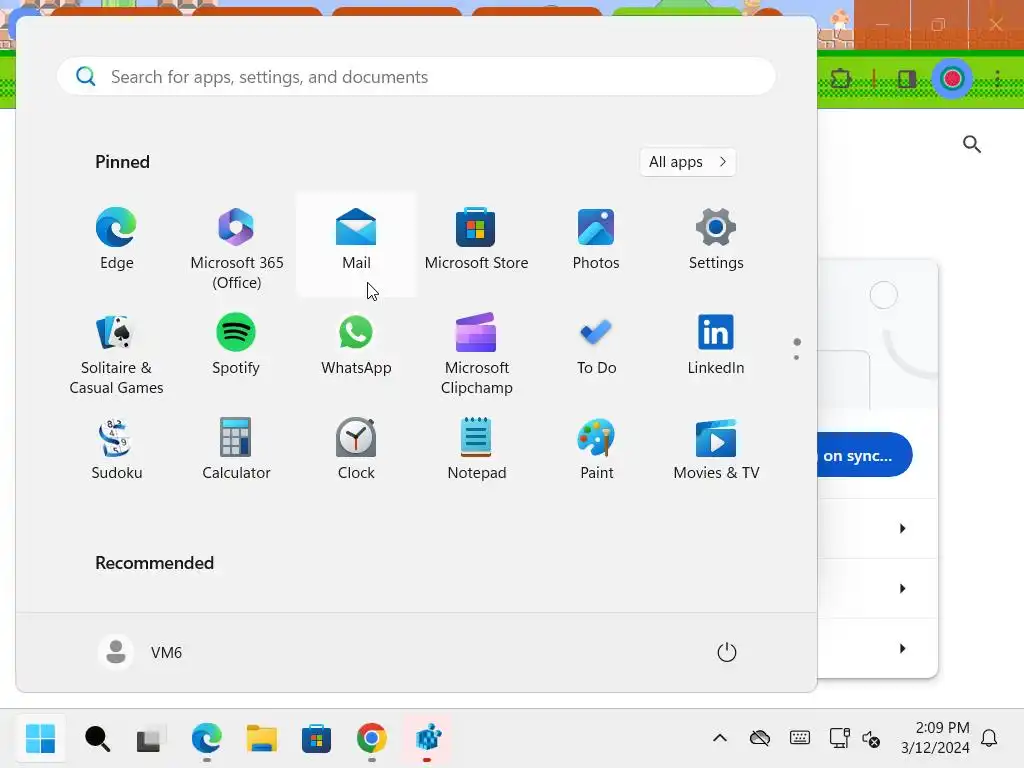The image size is (1024, 768).
Task: Click the muted volume tray icon
Action: tap(871, 739)
